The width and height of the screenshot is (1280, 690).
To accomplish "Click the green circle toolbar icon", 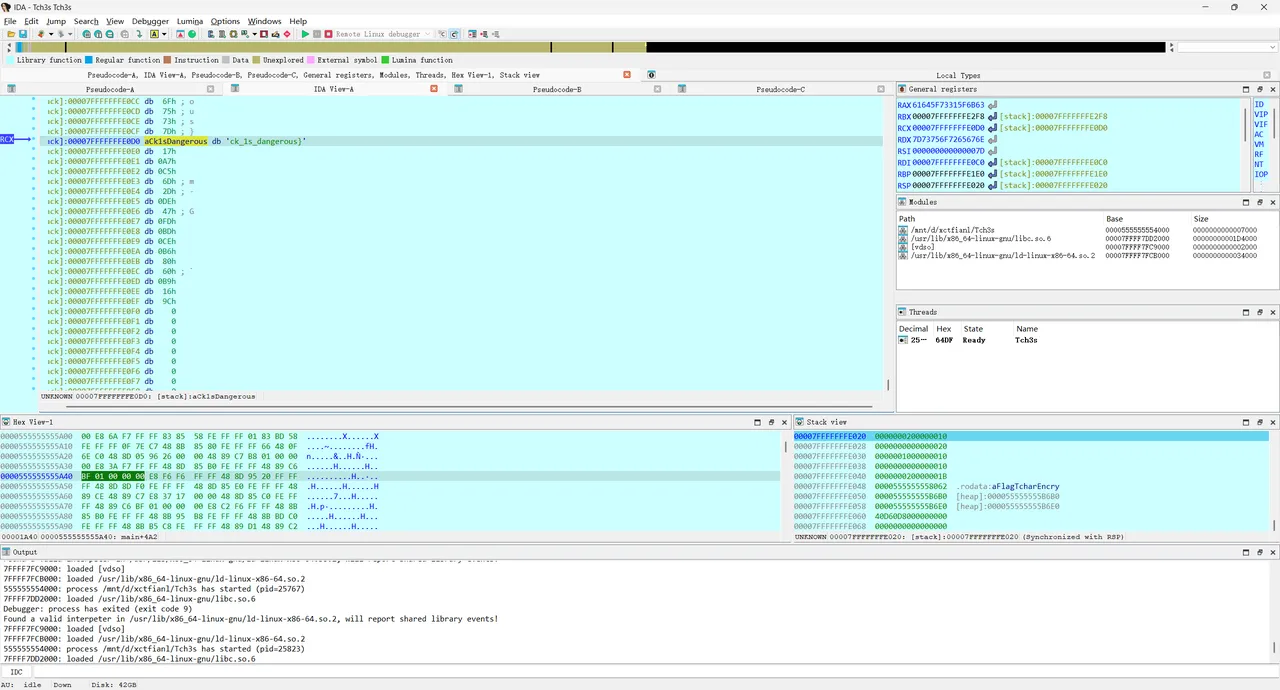I will click(x=192, y=34).
